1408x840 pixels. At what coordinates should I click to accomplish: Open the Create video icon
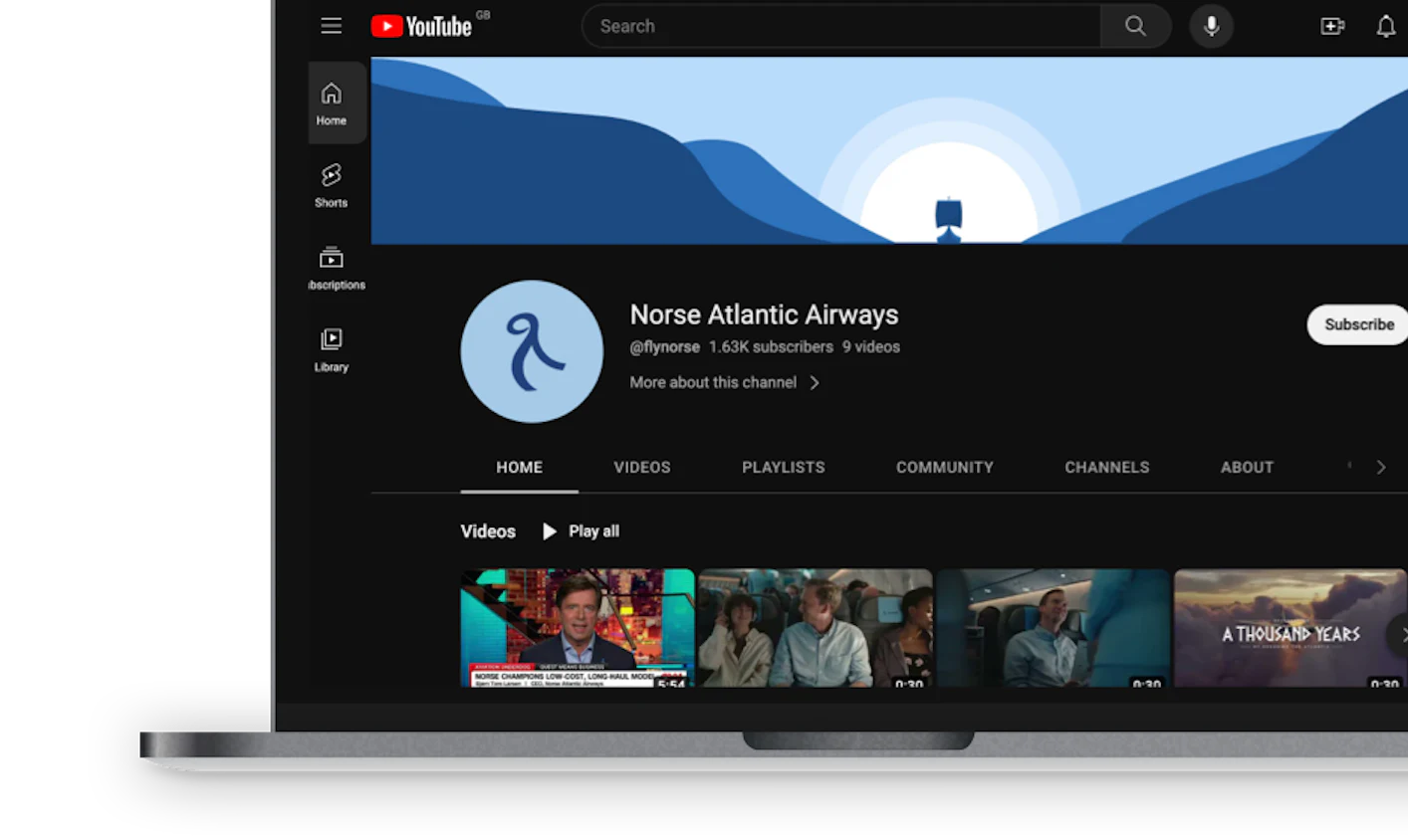coord(1332,26)
